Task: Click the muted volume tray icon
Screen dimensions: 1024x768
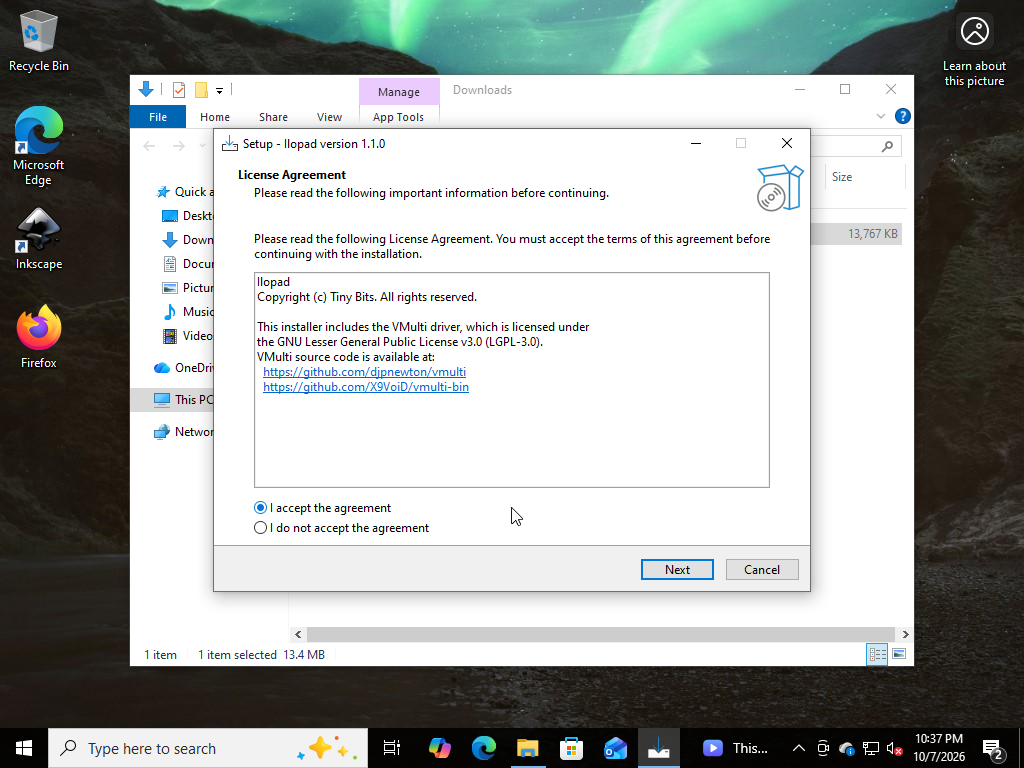Action: tap(895, 748)
